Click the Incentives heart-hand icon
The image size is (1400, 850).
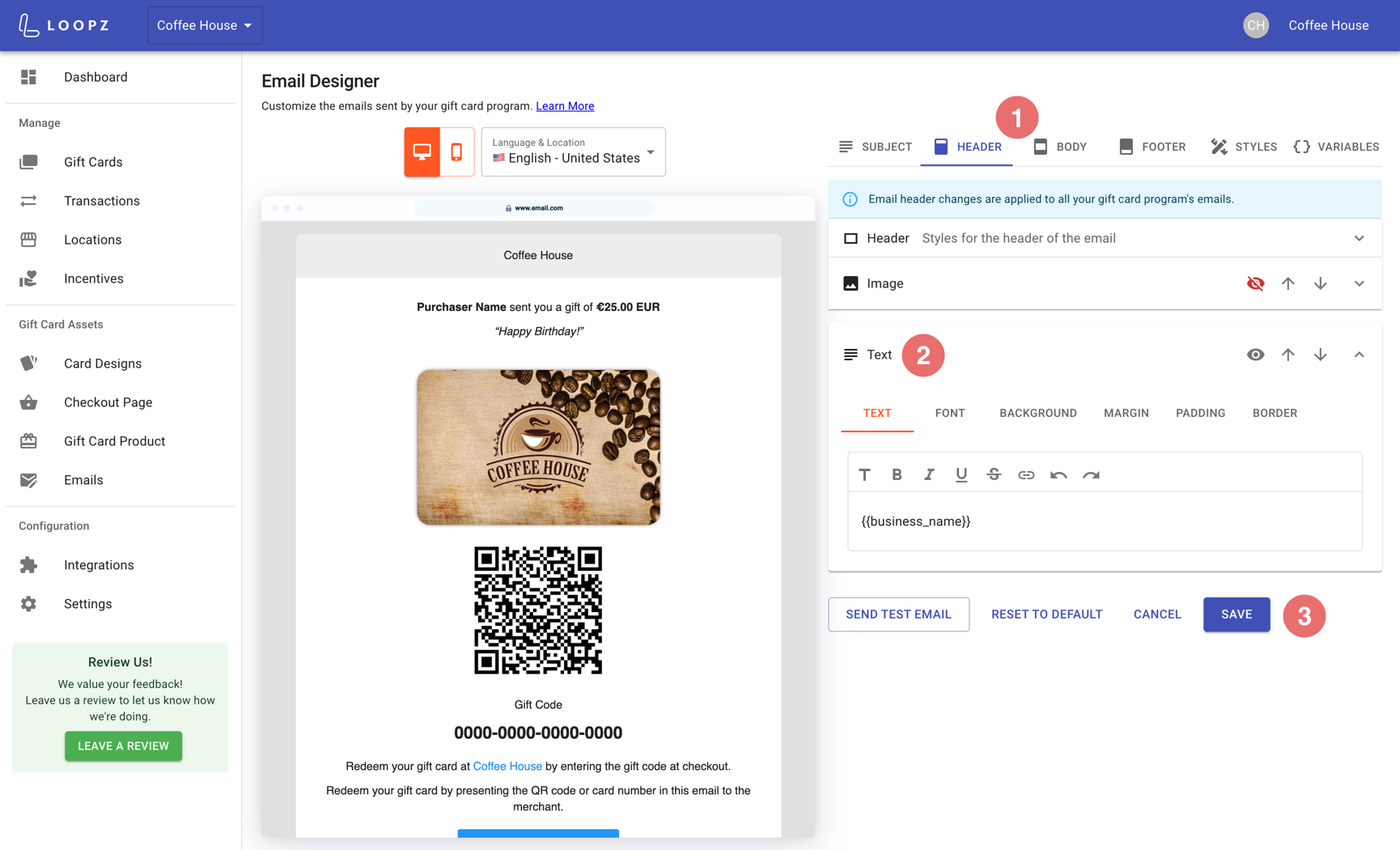click(28, 278)
